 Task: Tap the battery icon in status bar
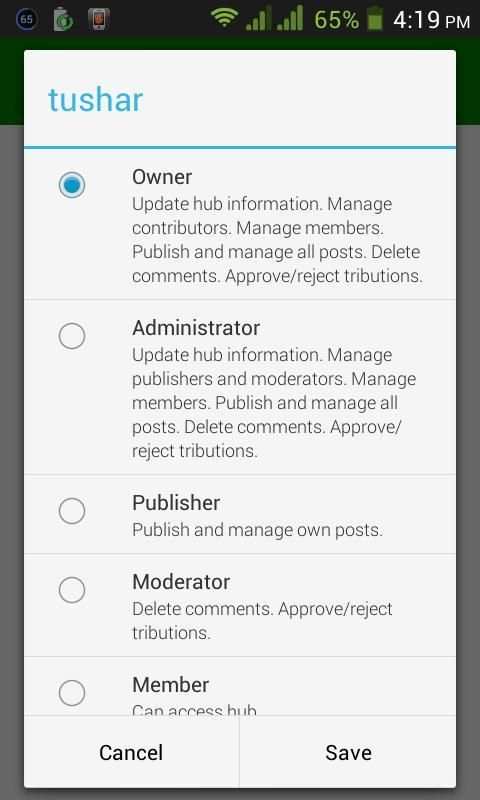tap(375, 19)
